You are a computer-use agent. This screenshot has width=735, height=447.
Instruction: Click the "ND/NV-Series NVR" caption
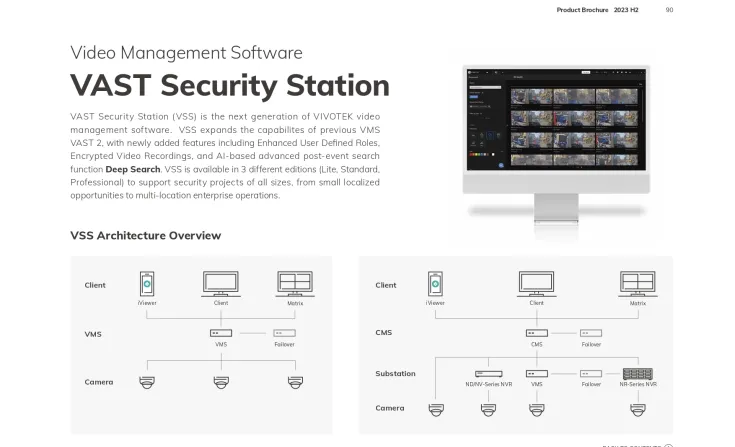tap(488, 384)
